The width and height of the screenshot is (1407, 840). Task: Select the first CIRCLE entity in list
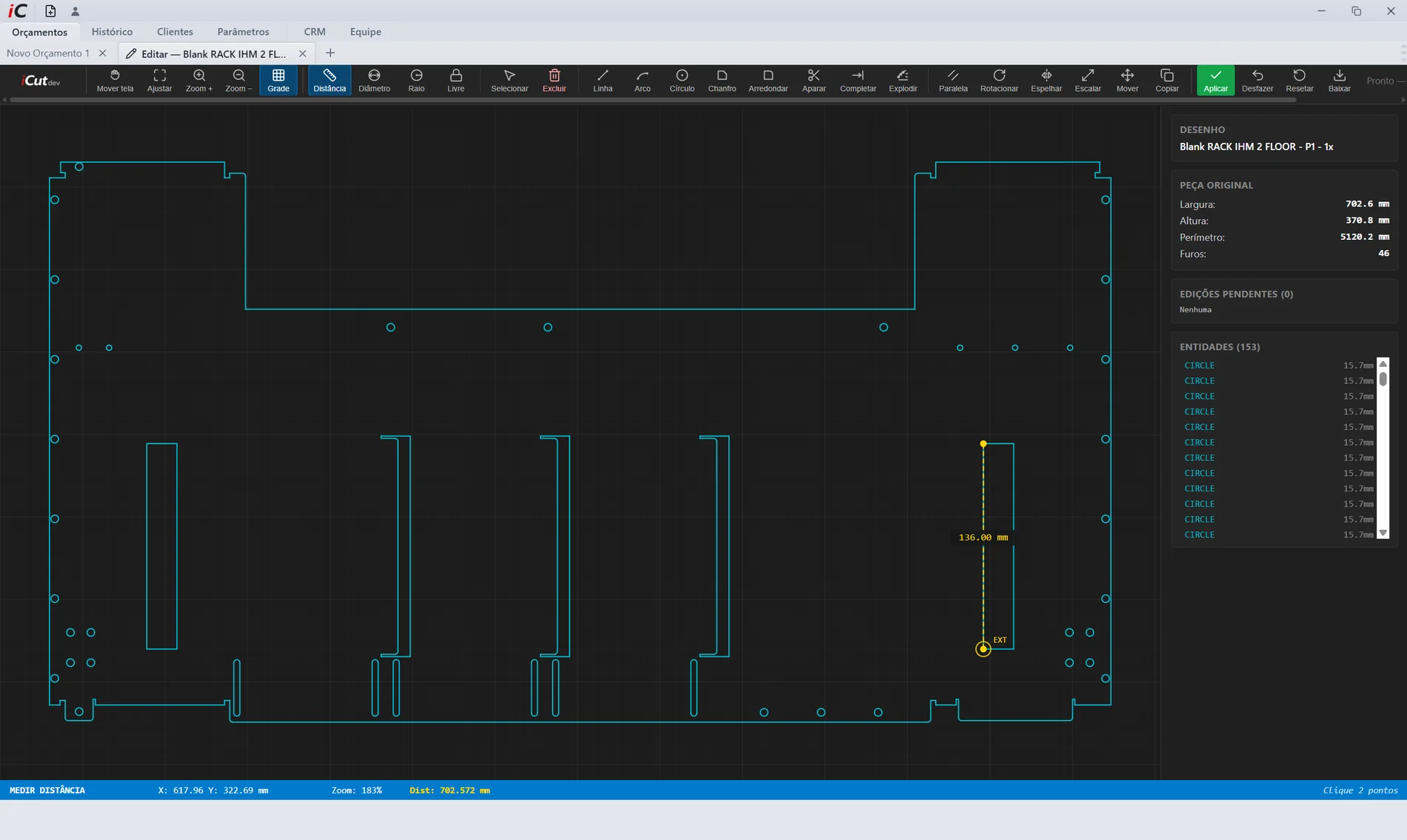coord(1278,366)
